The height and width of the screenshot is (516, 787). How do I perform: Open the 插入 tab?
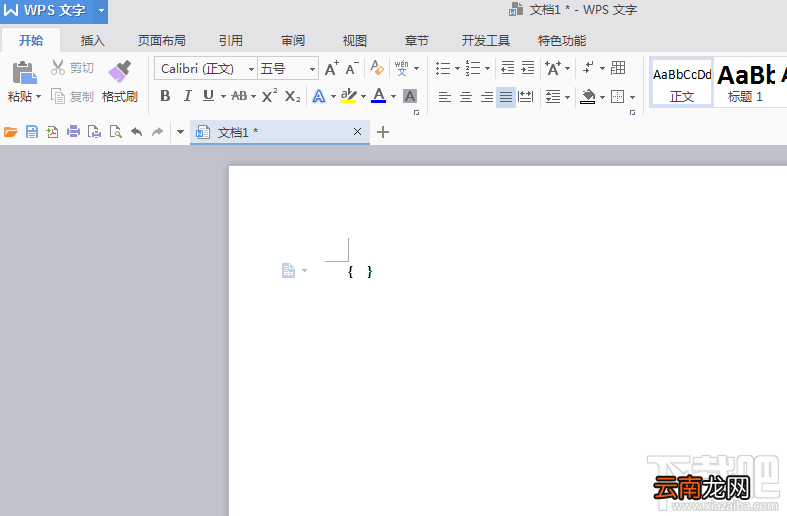pyautogui.click(x=93, y=41)
